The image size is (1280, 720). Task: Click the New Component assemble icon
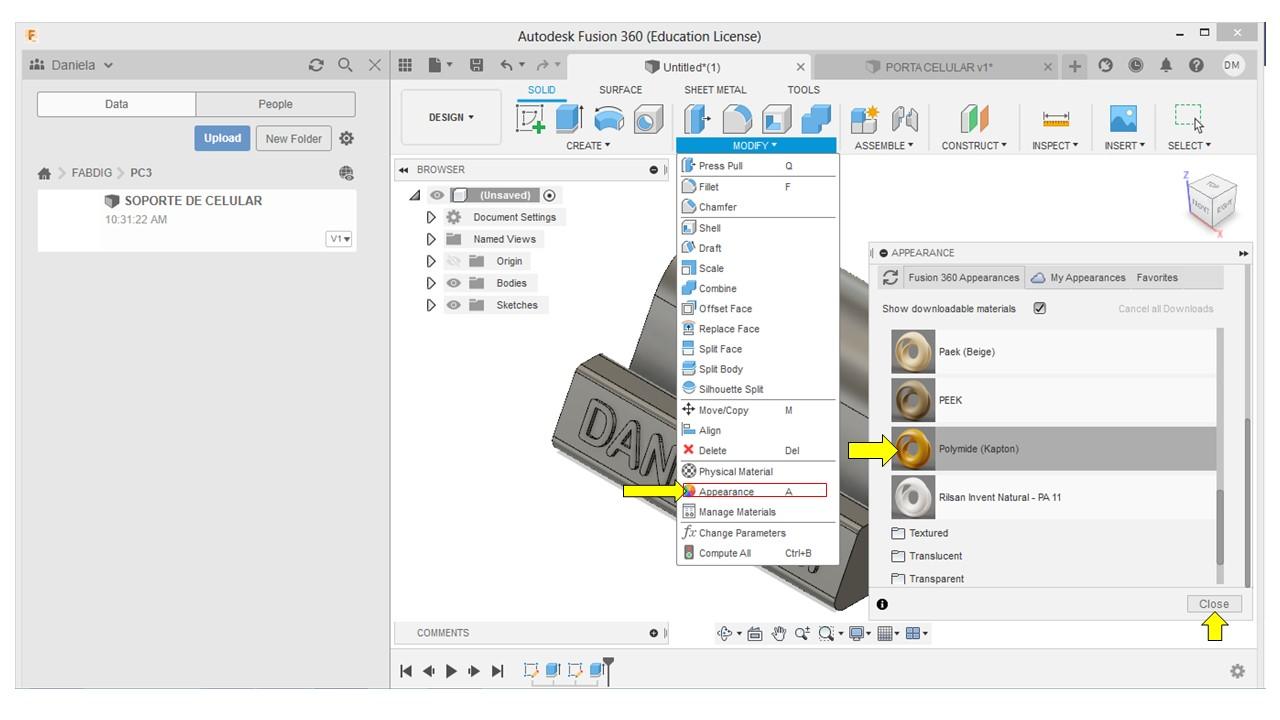(864, 119)
